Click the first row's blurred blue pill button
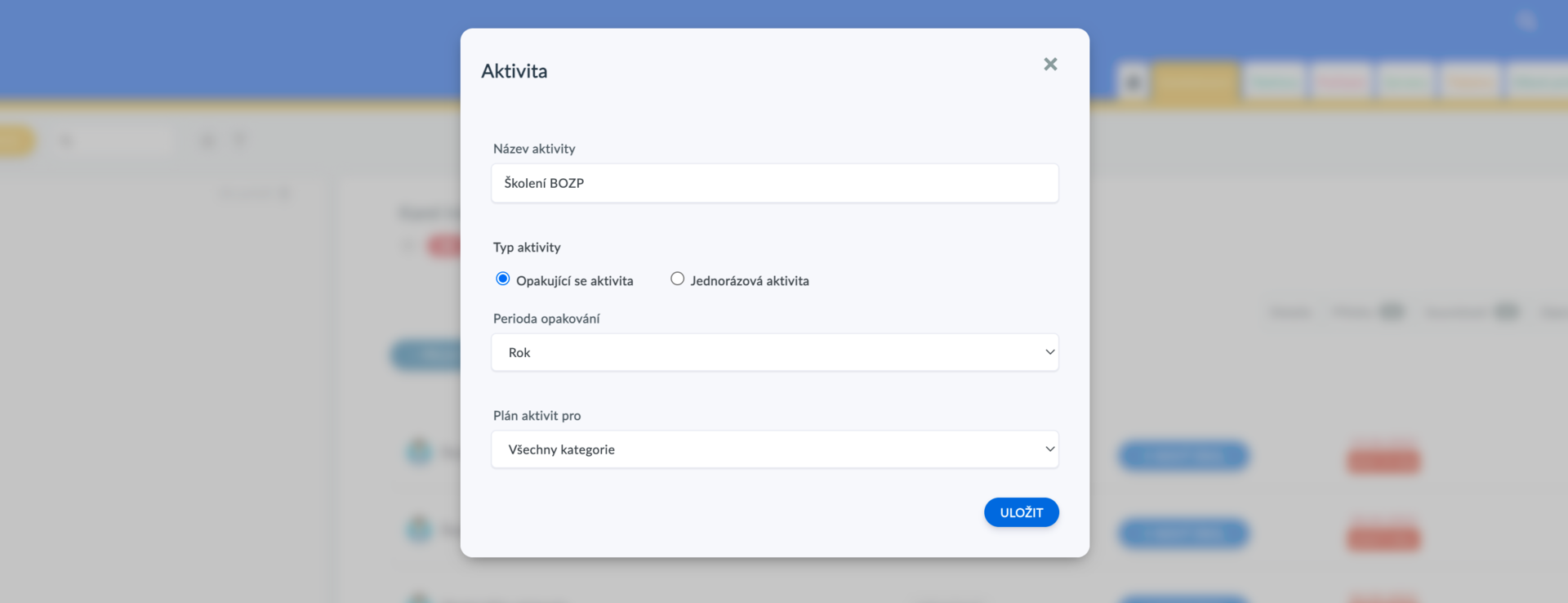1568x603 pixels. coord(1183,456)
